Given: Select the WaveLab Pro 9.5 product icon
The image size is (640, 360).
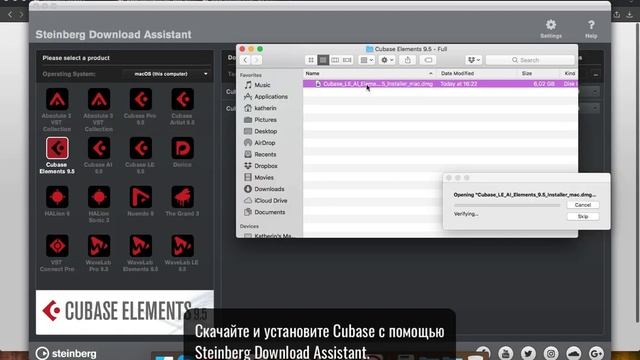Looking at the screenshot, I should 99,246.
